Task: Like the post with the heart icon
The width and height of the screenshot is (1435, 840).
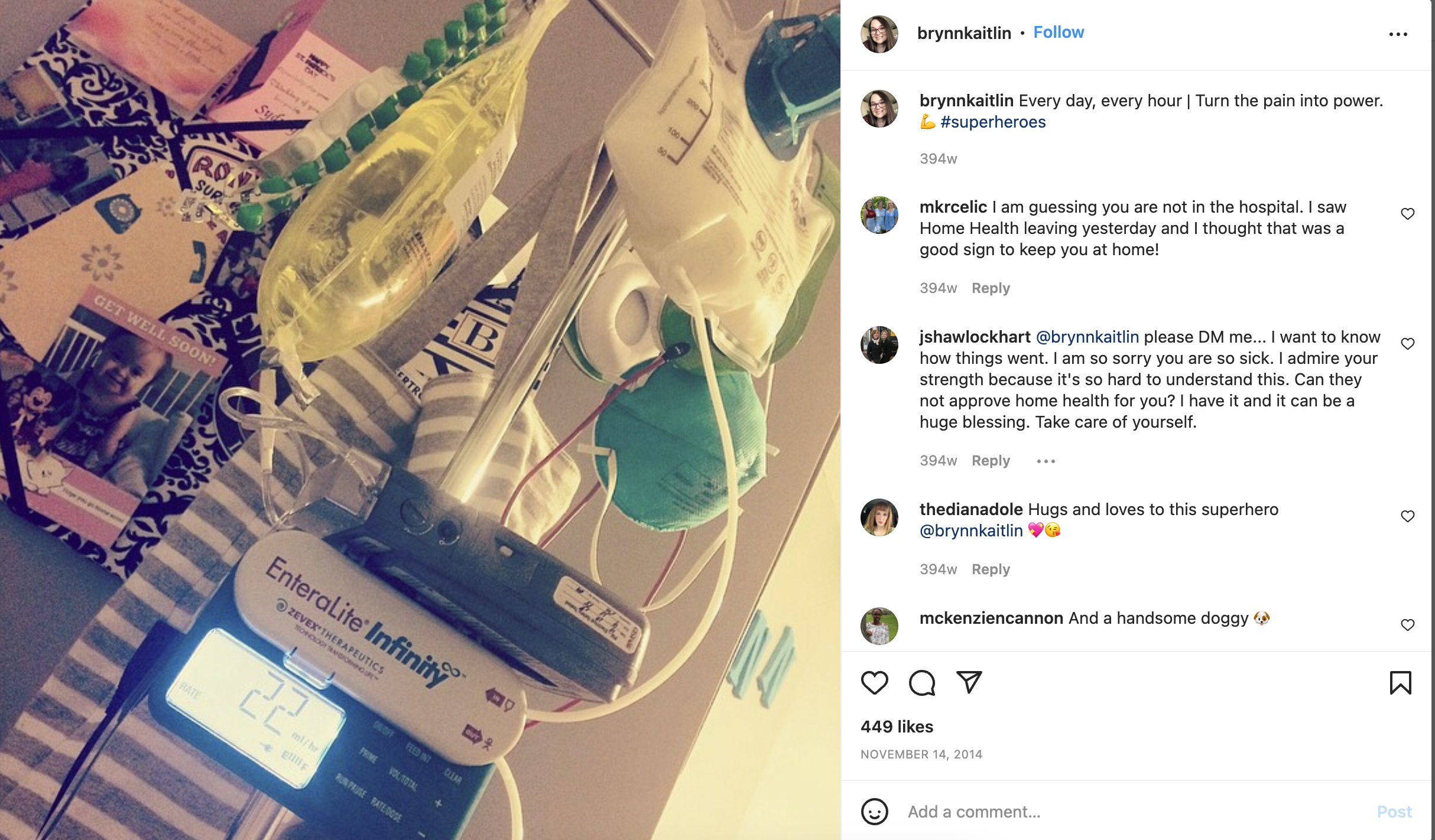Action: coord(874,683)
